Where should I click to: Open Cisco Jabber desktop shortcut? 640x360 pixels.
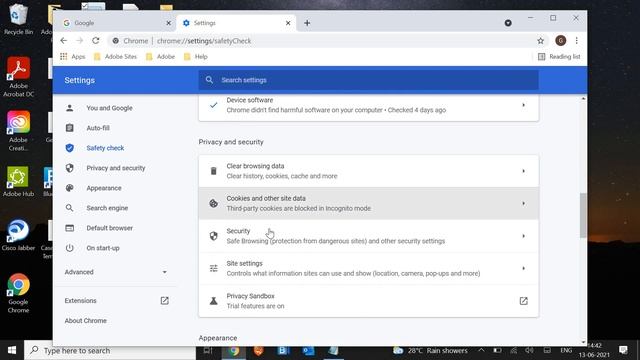click(18, 235)
